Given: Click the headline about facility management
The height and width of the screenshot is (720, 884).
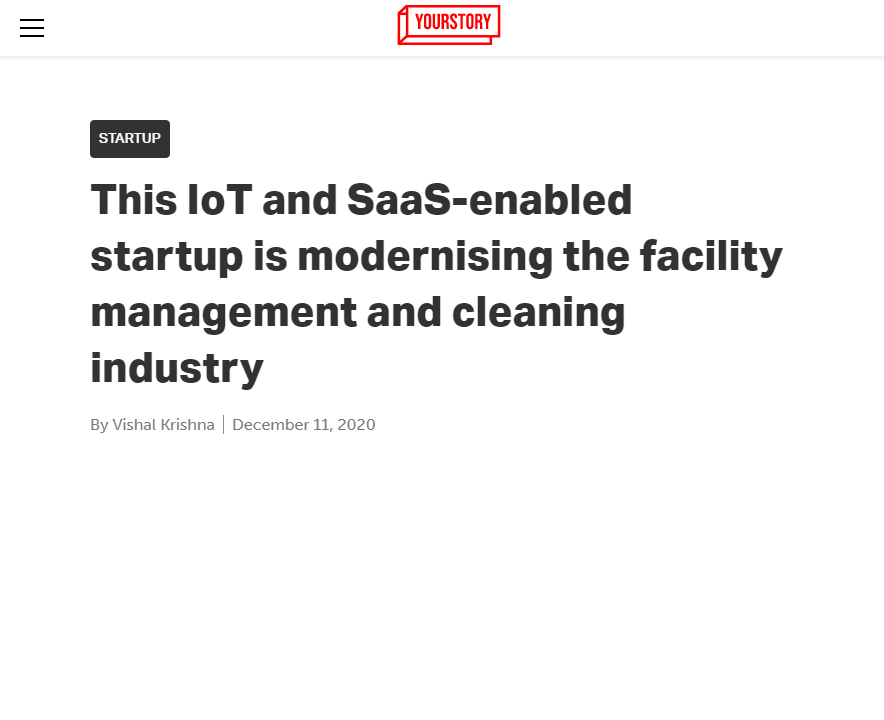Looking at the screenshot, I should coord(437,283).
